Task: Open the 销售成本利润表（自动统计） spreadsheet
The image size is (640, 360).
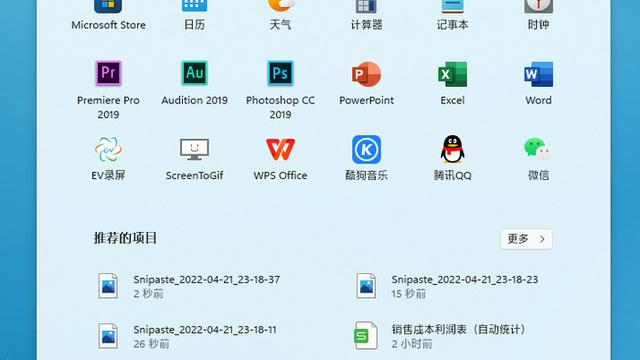Action: [x=441, y=336]
